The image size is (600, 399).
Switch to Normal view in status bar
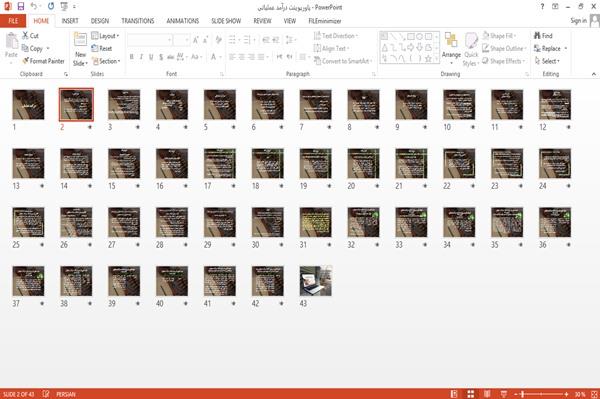(454, 394)
